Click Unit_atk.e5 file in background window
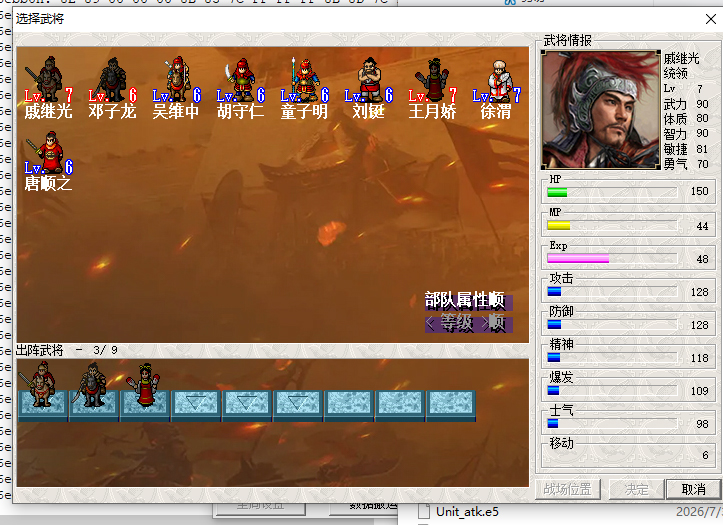 [467, 512]
